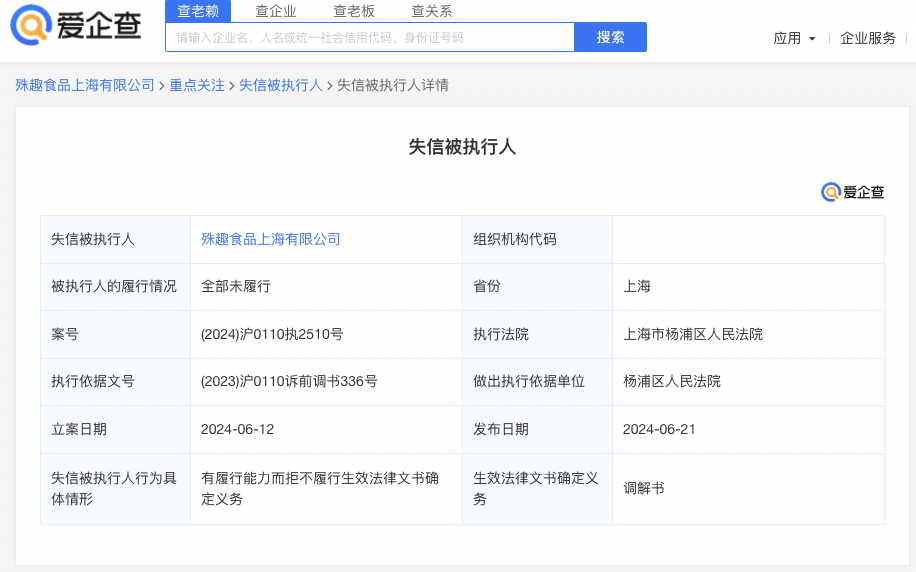Switch to the 查企业 tab
This screenshot has width=916, height=572.
click(x=276, y=11)
